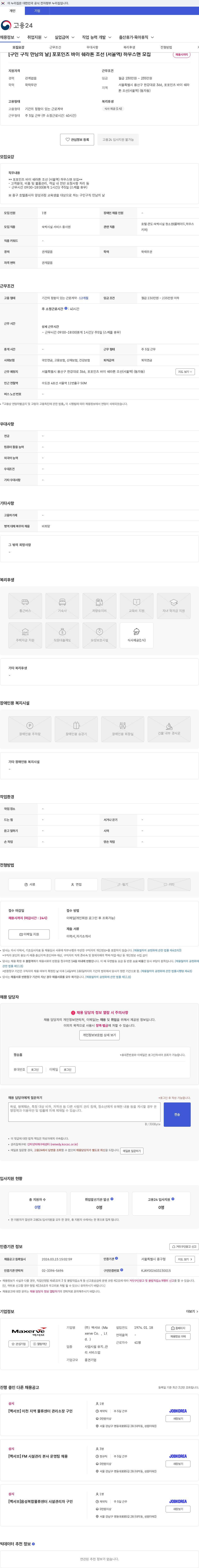This screenshot has height=1568, width=199.
Task: Select the 개인 member tab
Action: point(12,11)
